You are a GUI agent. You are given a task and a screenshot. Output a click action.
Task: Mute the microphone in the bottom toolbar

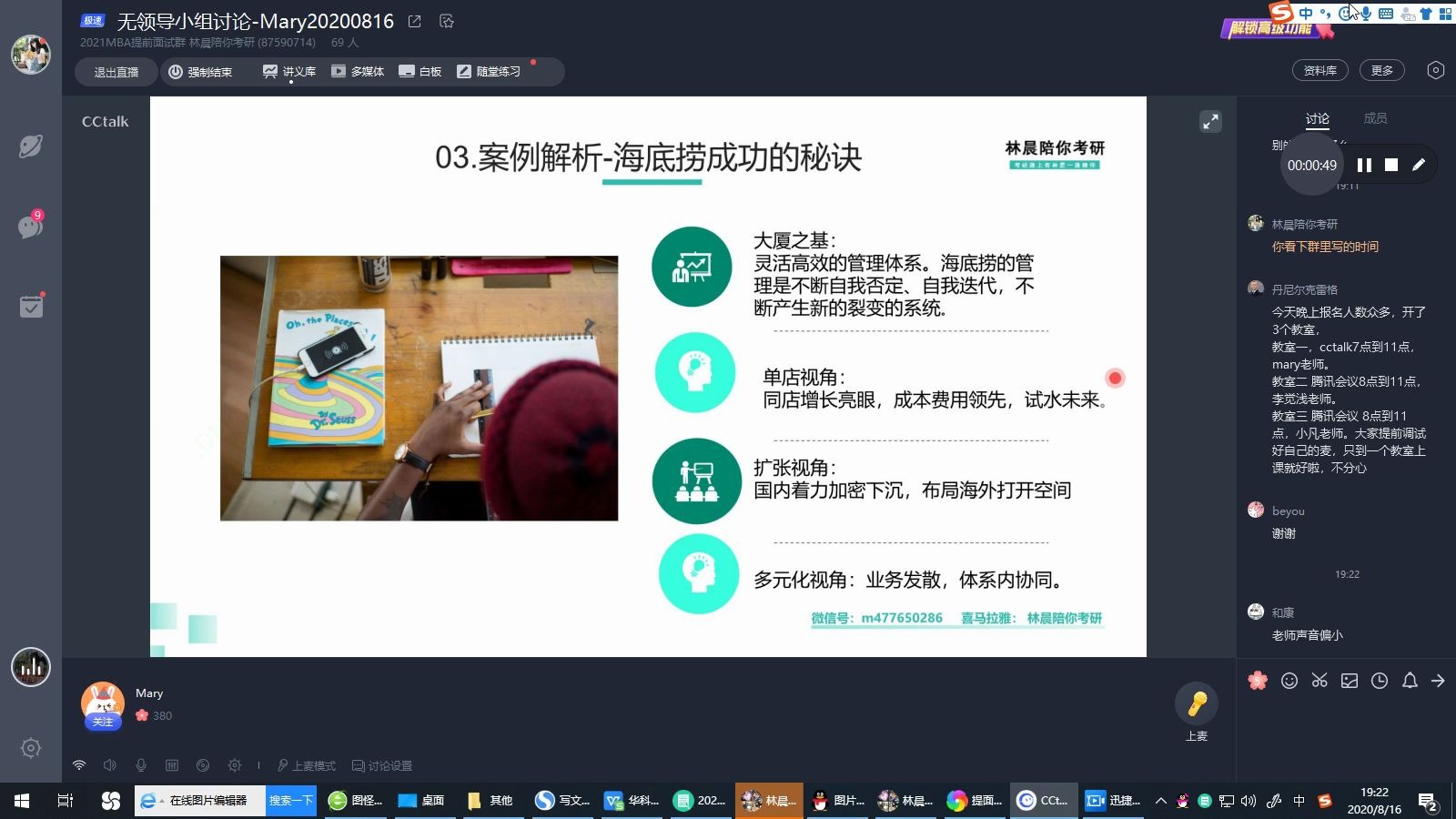point(141,765)
